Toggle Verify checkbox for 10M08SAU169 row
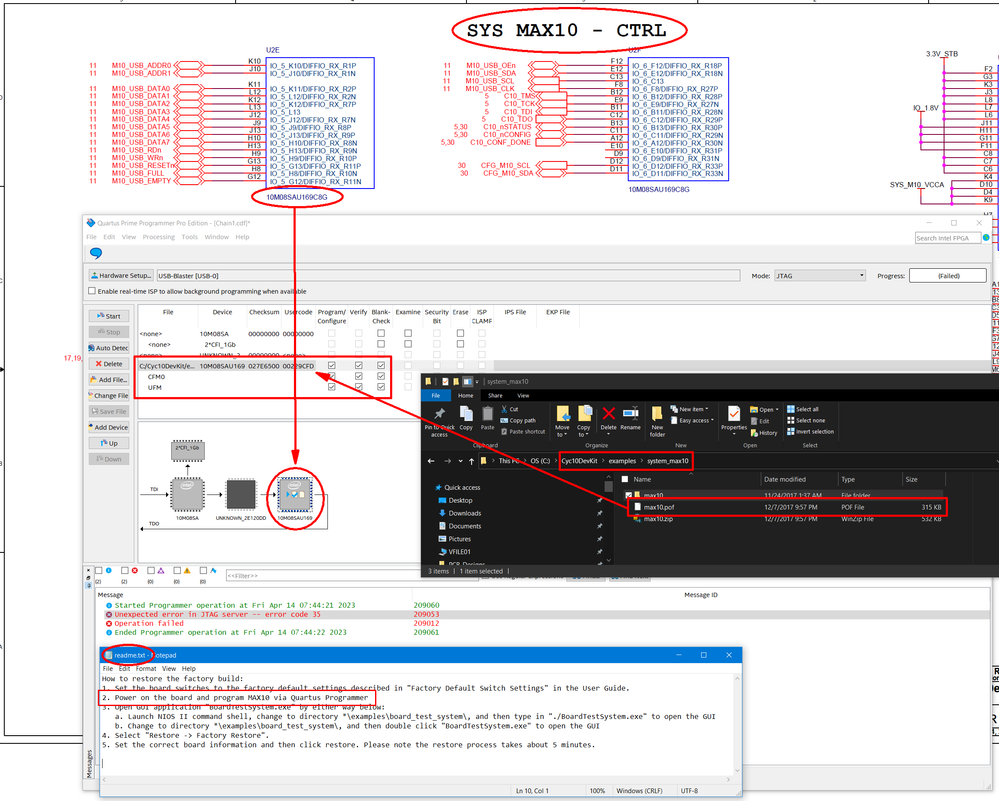 pyautogui.click(x=359, y=365)
